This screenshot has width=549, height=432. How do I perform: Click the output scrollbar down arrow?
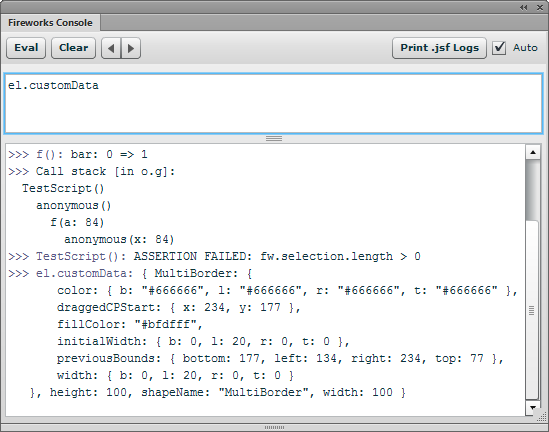[x=533, y=407]
